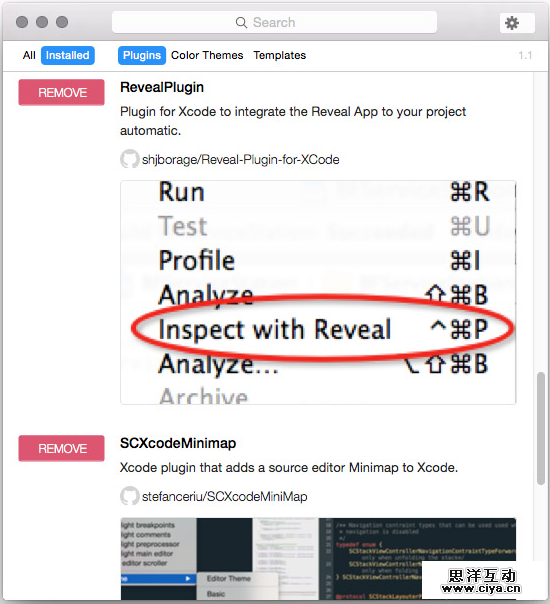Switch to the Templates tab
Viewport: 550px width, 604px height.
[280, 55]
